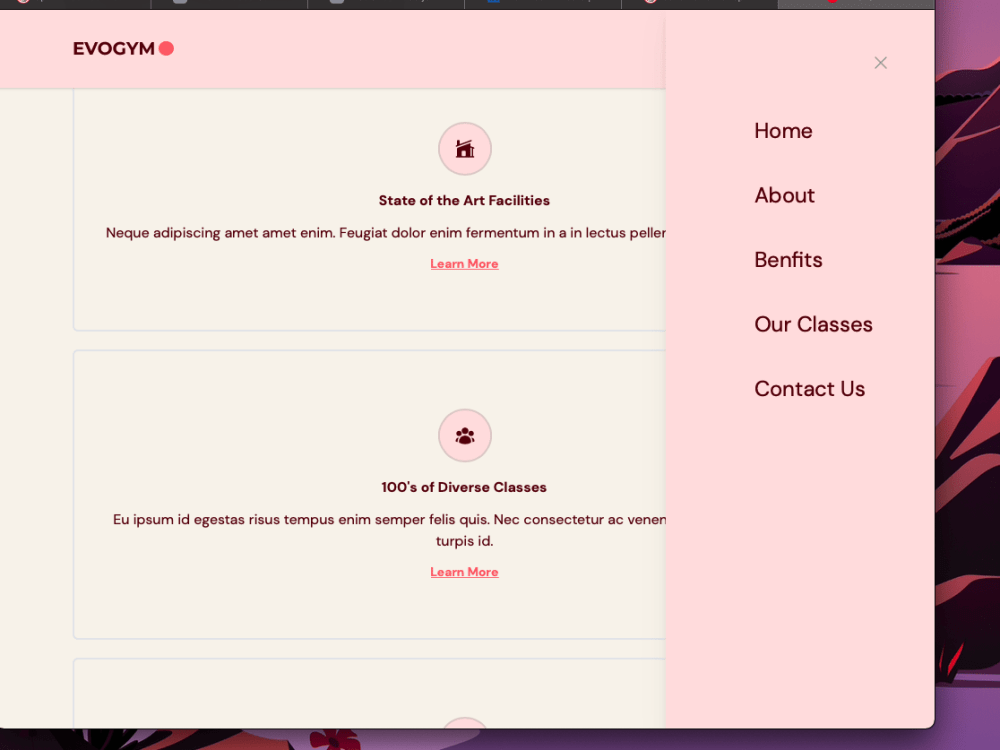Open the Home navigation link
This screenshot has width=1000, height=750.
point(783,131)
